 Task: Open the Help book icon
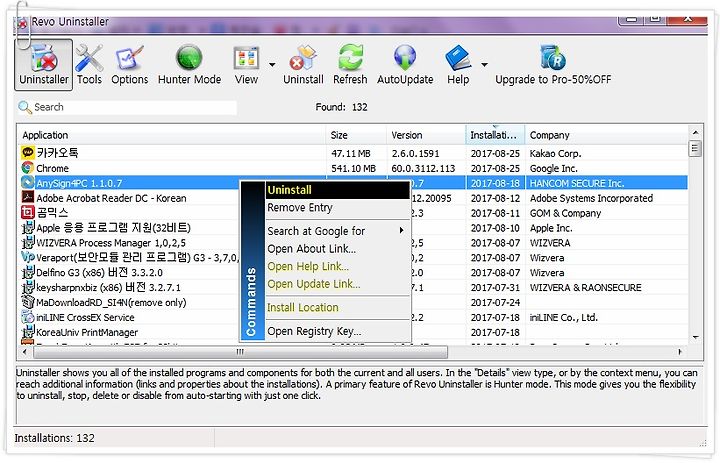click(x=458, y=58)
